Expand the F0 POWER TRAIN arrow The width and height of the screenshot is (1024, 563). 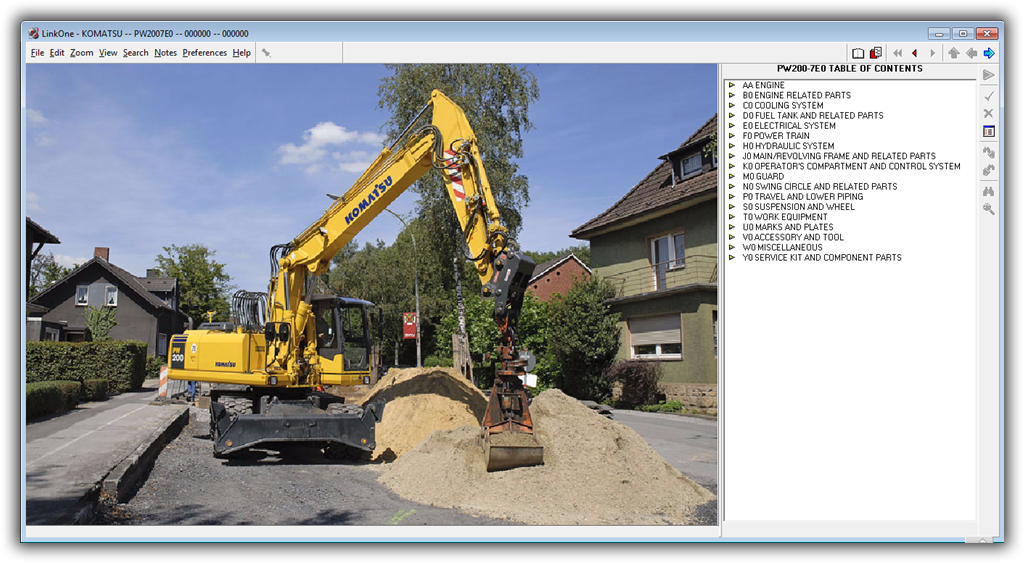point(732,136)
